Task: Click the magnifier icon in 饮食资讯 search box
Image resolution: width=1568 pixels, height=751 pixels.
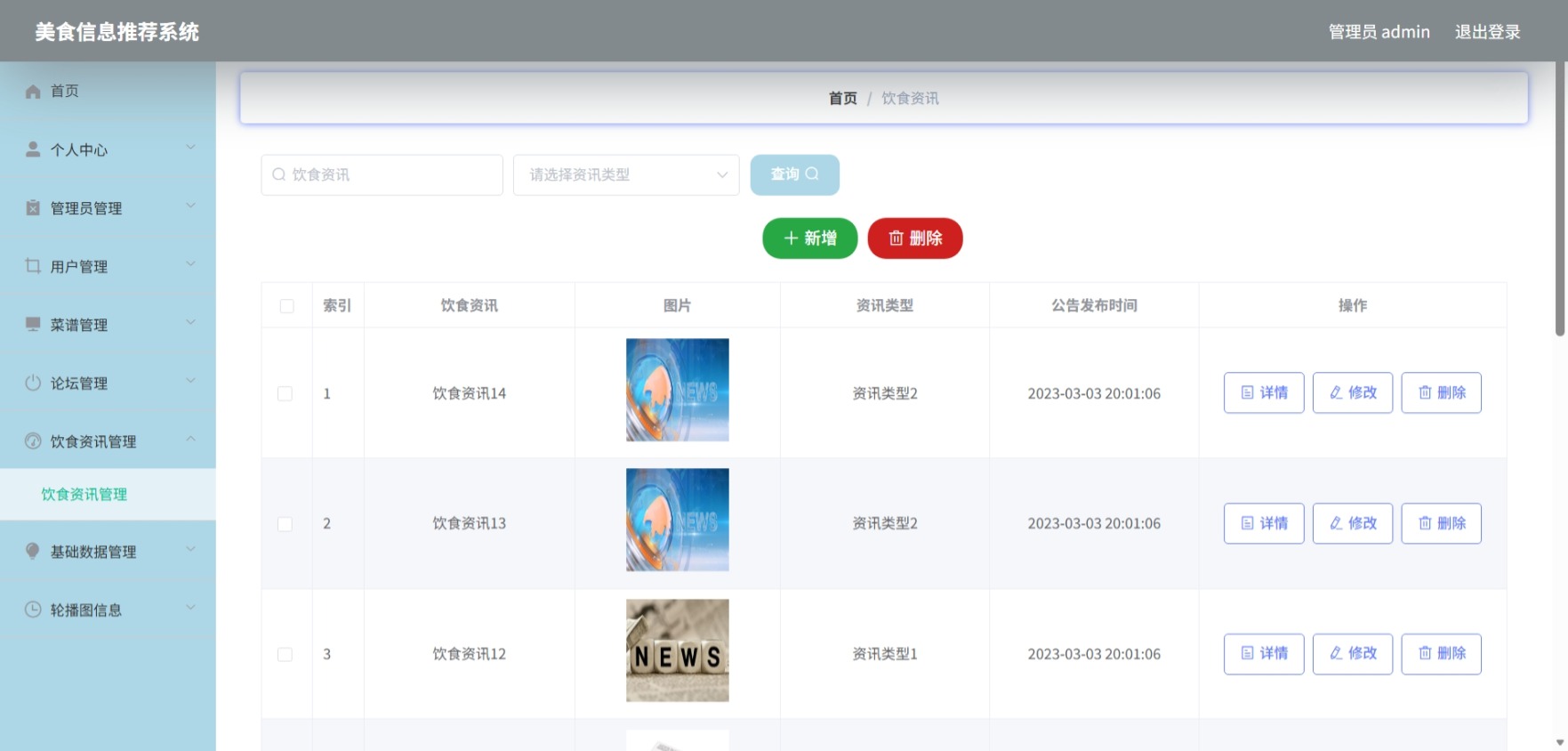Action: (279, 174)
